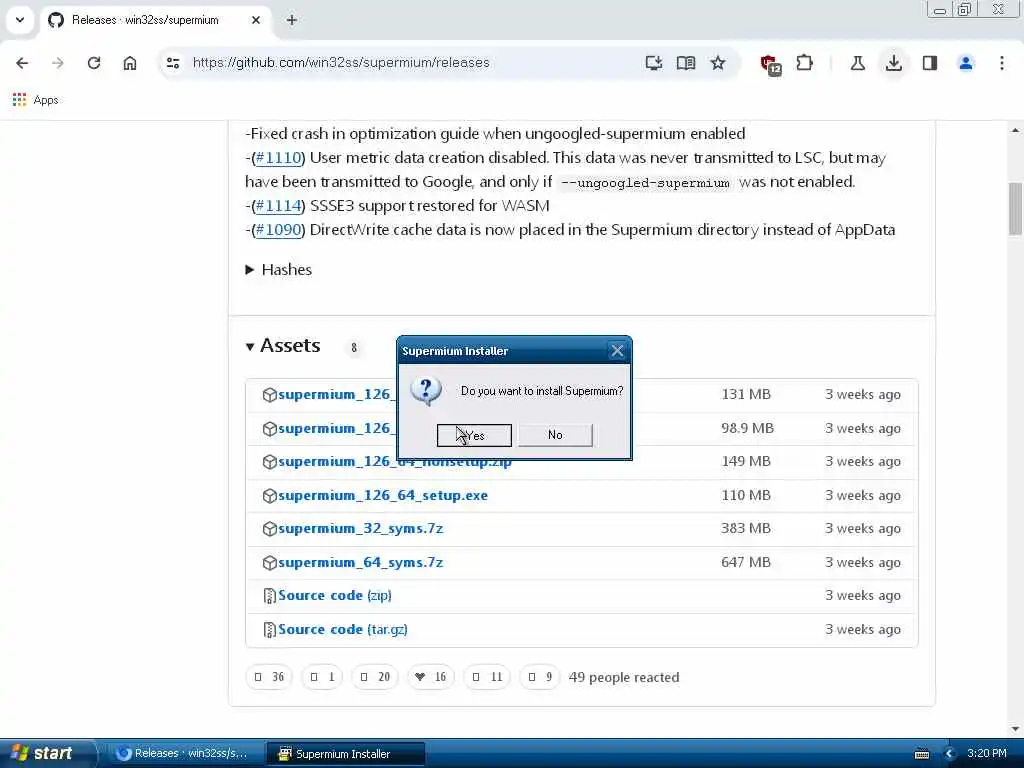The image size is (1024, 768).
Task: Bookmark this page with the star
Action: [x=718, y=63]
